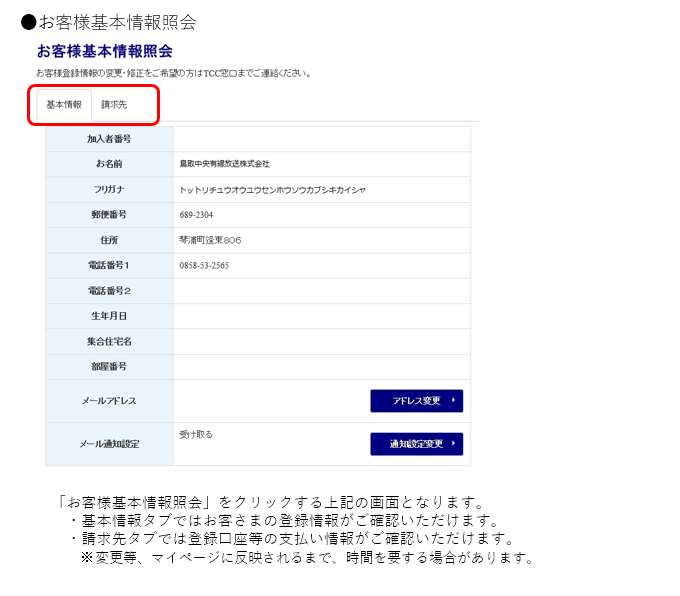Click the black ●お客様基本情報照会 section title
This screenshot has width=680, height=596.
tap(108, 22)
